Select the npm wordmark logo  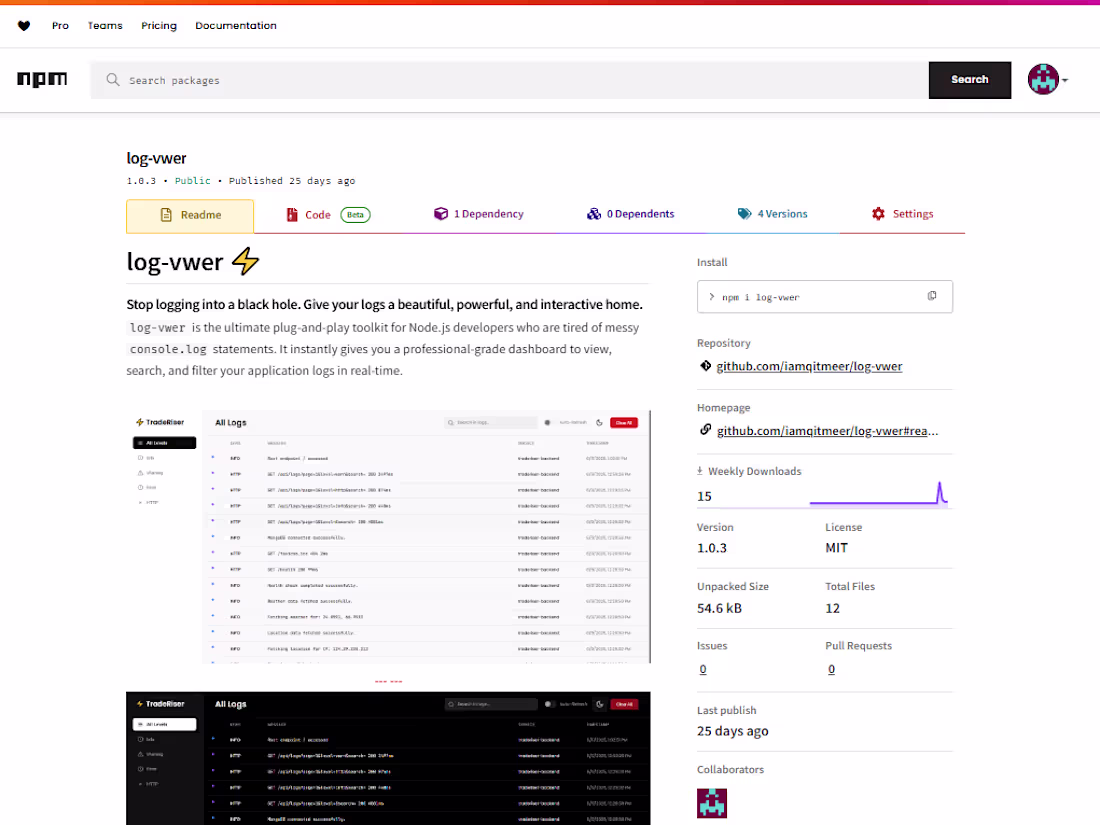tap(42, 79)
